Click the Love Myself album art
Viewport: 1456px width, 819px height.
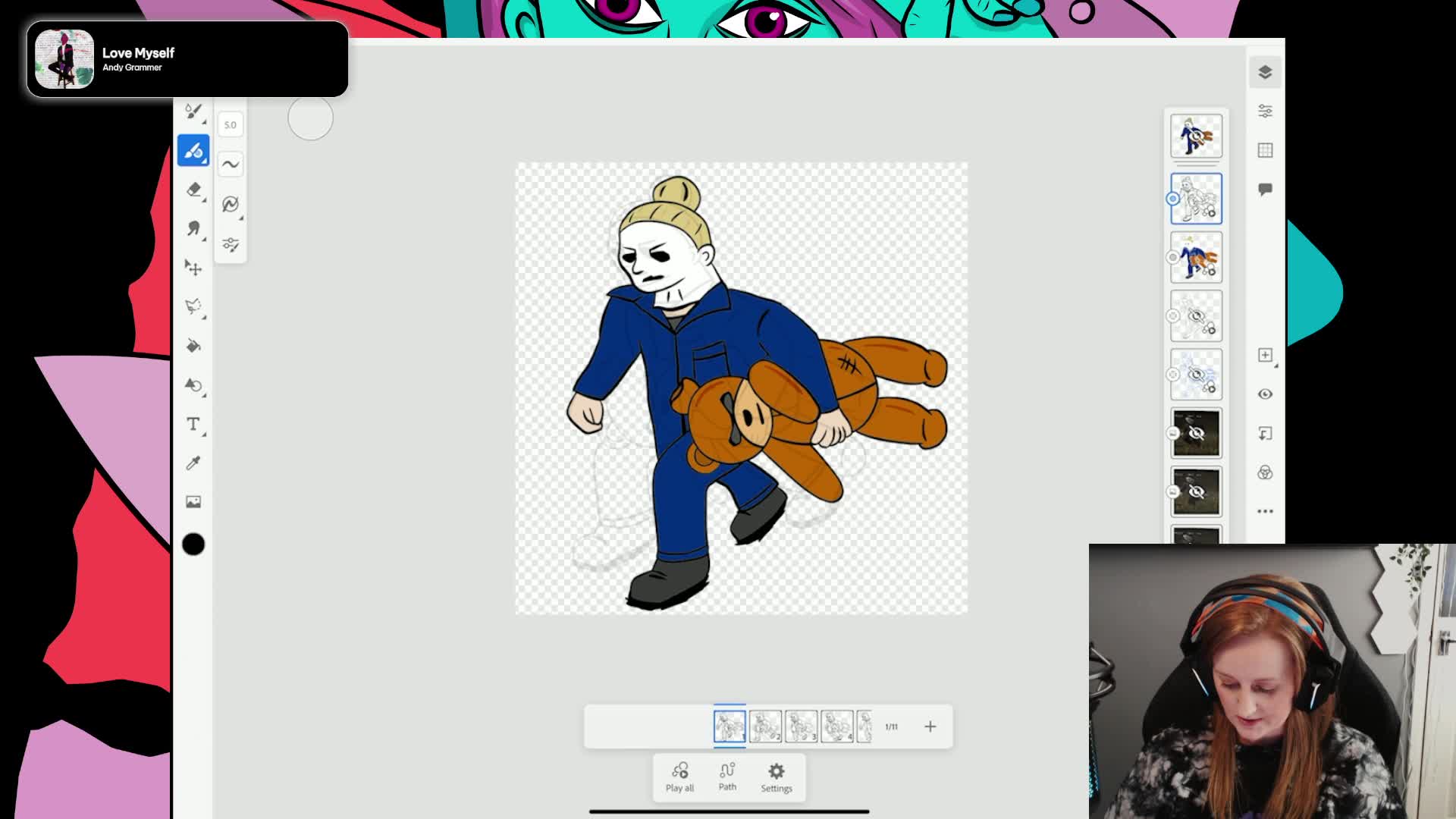(64, 59)
